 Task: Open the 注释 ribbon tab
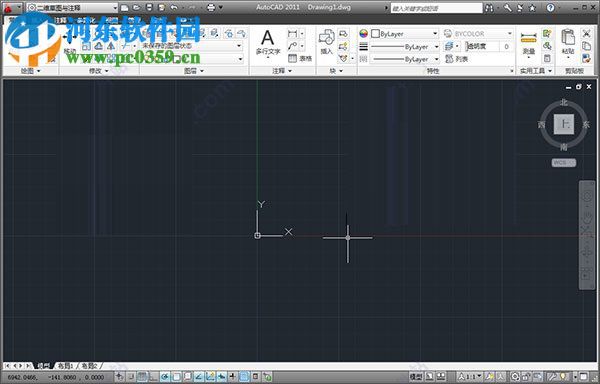tap(60, 20)
